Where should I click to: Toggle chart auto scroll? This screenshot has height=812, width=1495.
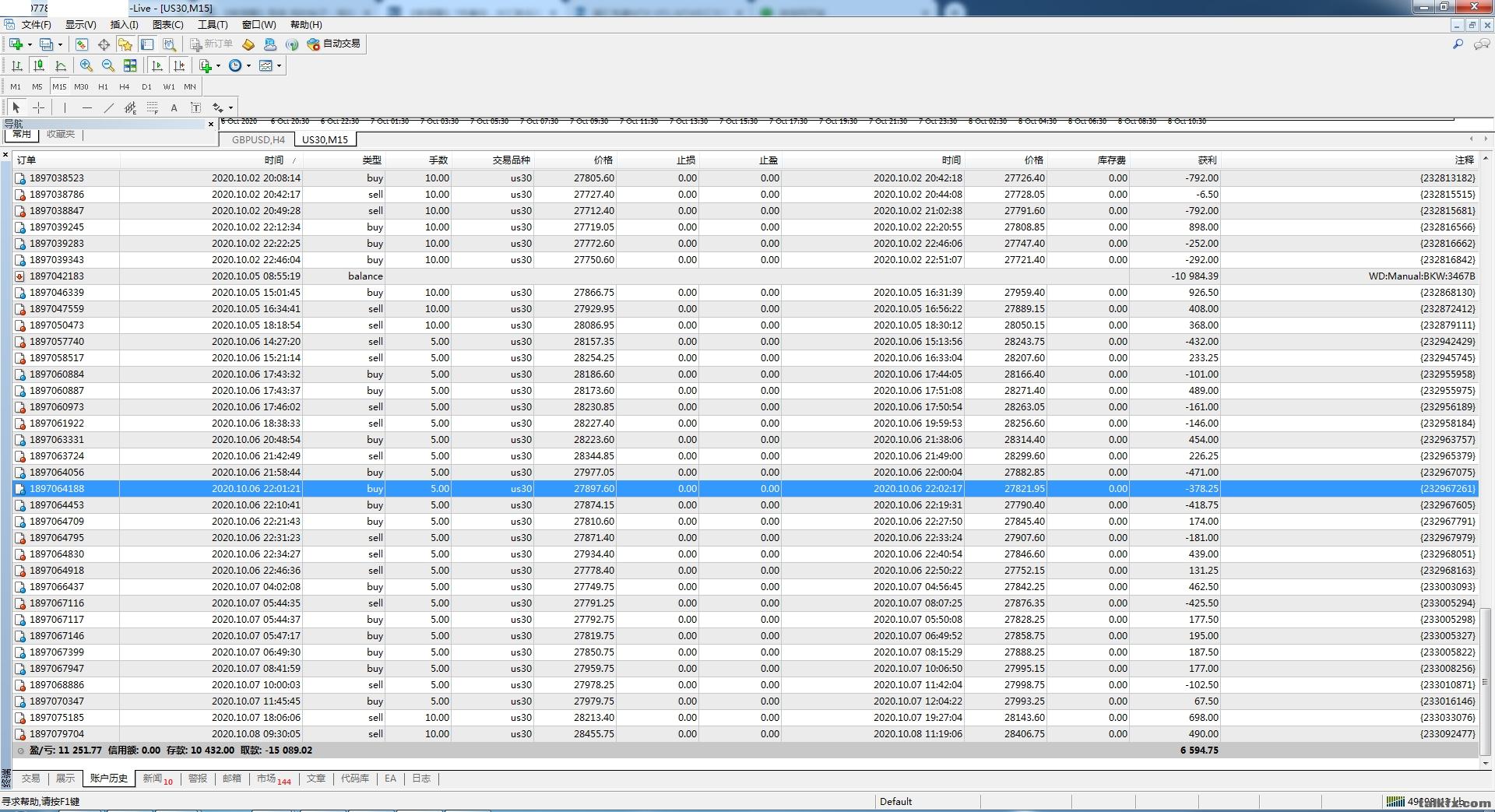pyautogui.click(x=157, y=66)
